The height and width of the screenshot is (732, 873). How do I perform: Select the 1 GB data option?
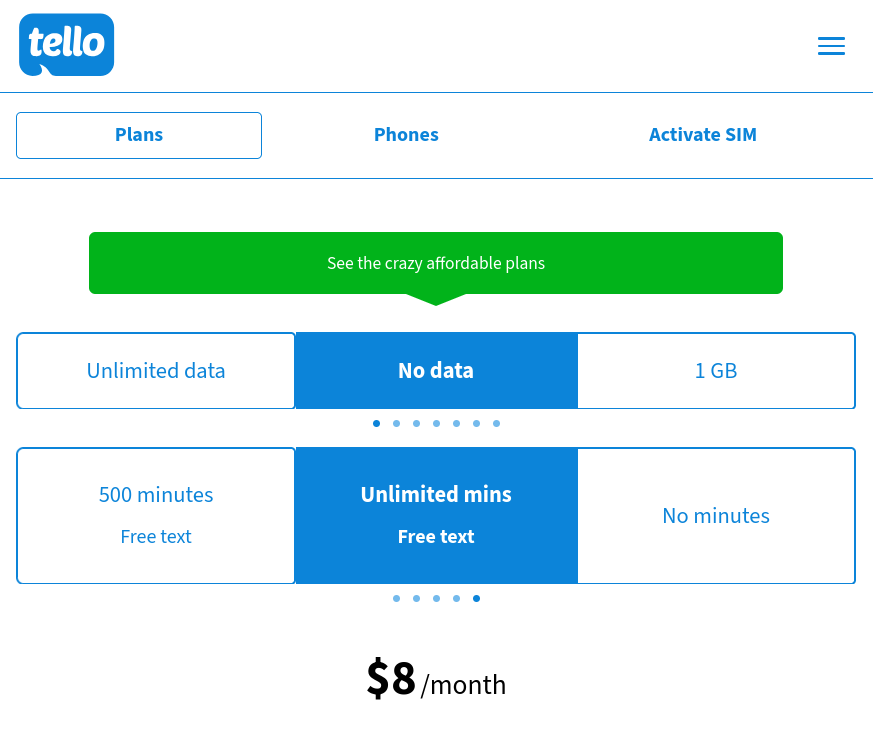coord(716,371)
